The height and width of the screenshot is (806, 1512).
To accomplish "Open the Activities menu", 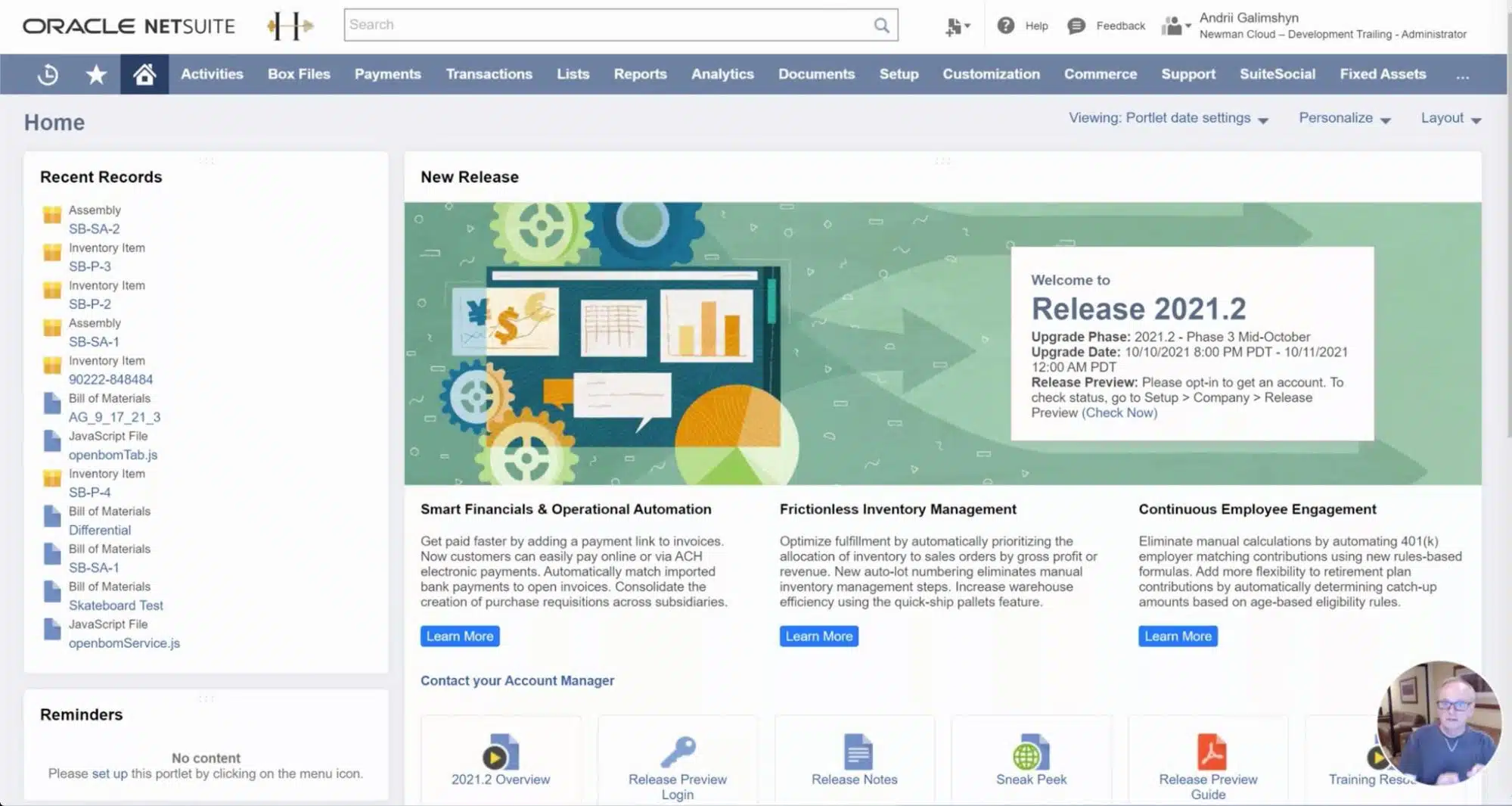I will coord(212,74).
